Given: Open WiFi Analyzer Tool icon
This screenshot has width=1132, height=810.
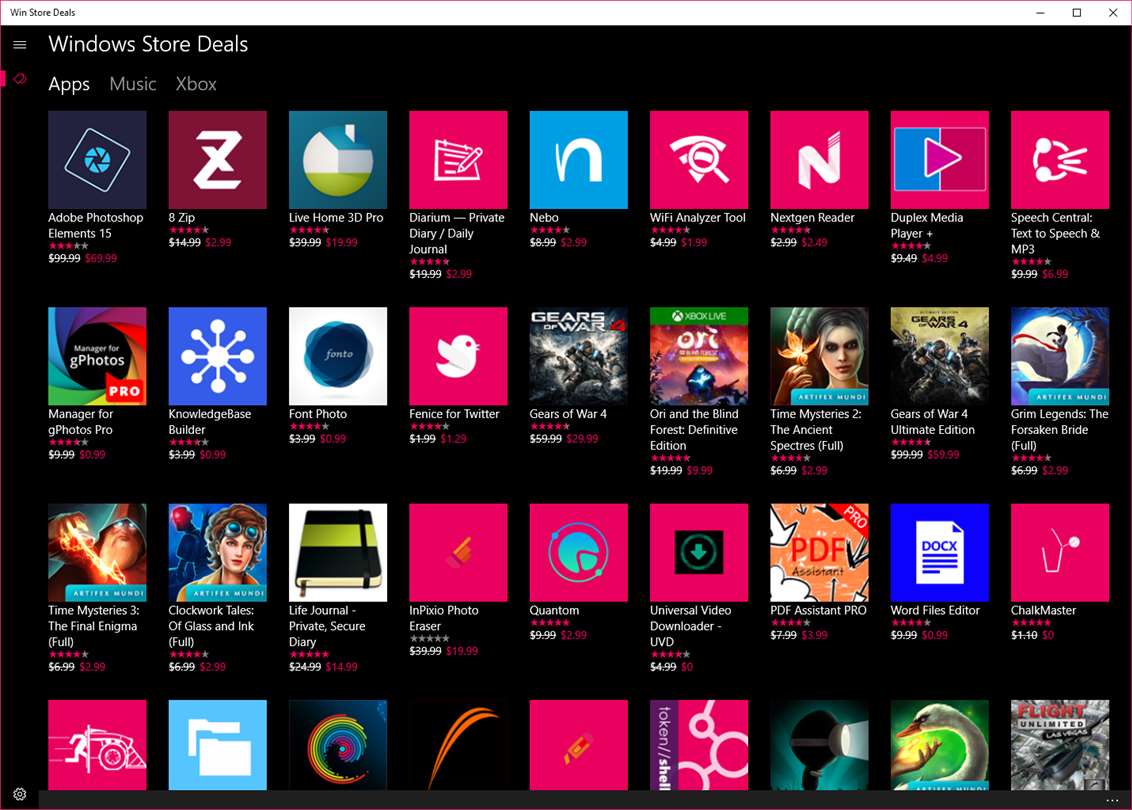Looking at the screenshot, I should tap(699, 160).
